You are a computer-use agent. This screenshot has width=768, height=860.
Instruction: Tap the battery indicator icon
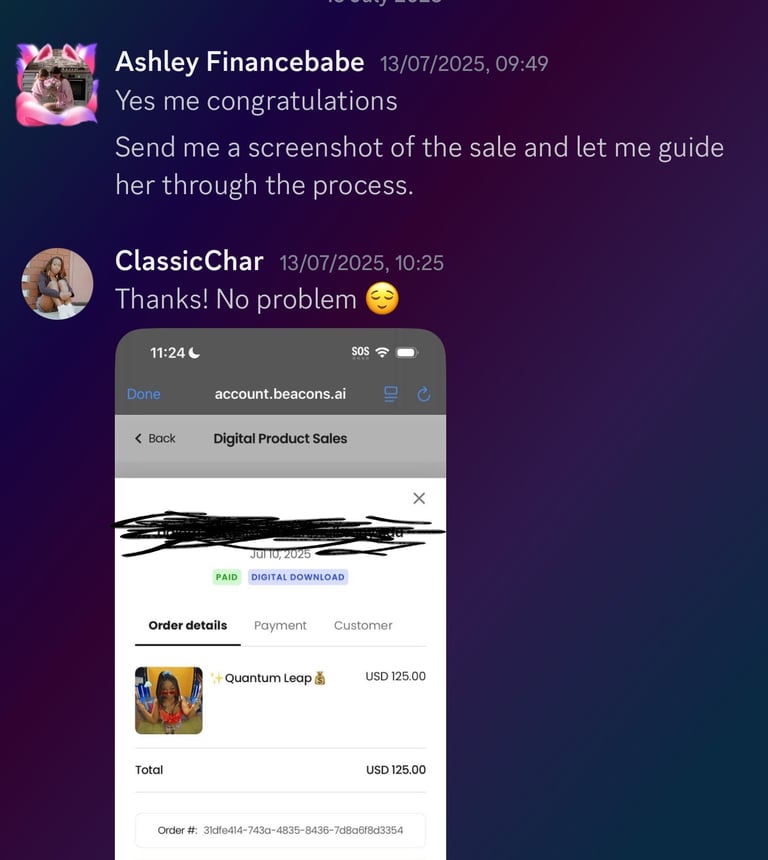pos(407,352)
